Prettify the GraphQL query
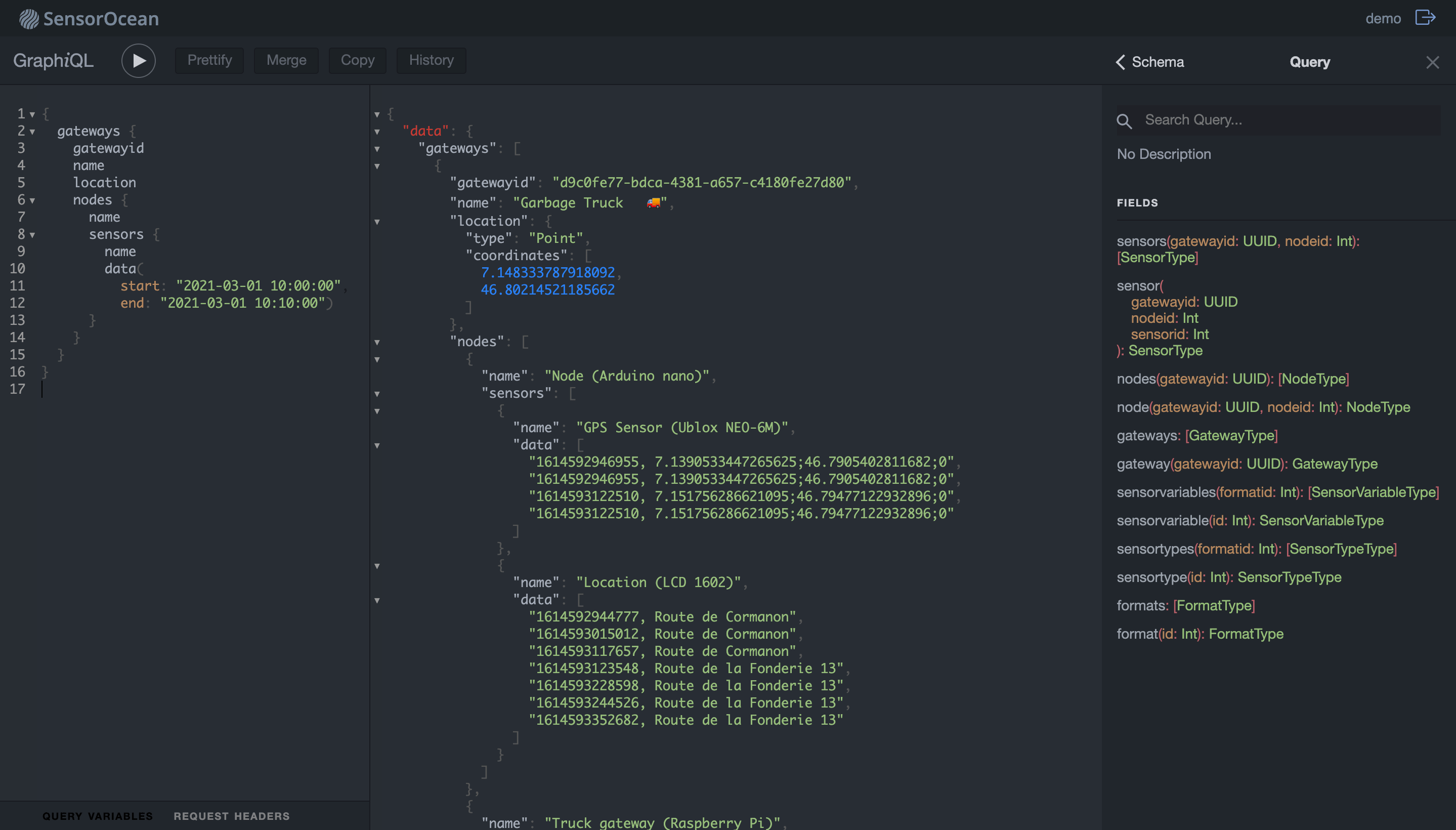 click(x=209, y=60)
